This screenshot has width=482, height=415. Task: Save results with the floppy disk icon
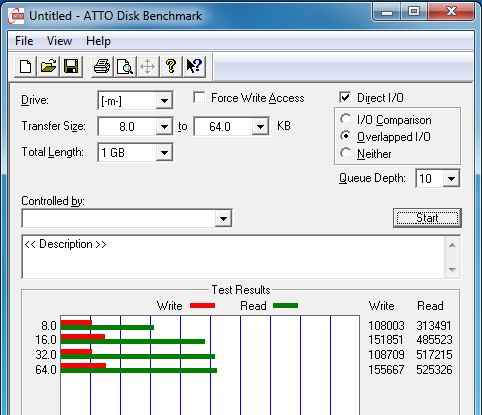coord(71,66)
